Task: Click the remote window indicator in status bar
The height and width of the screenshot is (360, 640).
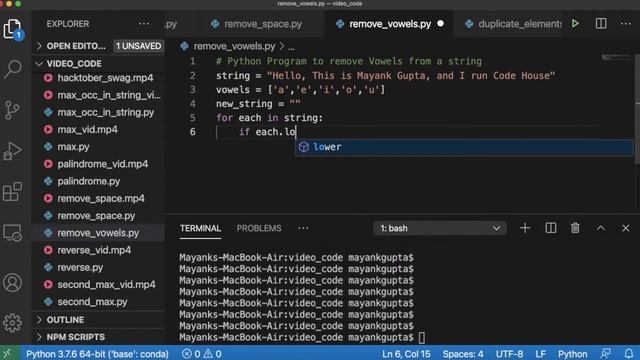Action: pyautogui.click(x=7, y=353)
